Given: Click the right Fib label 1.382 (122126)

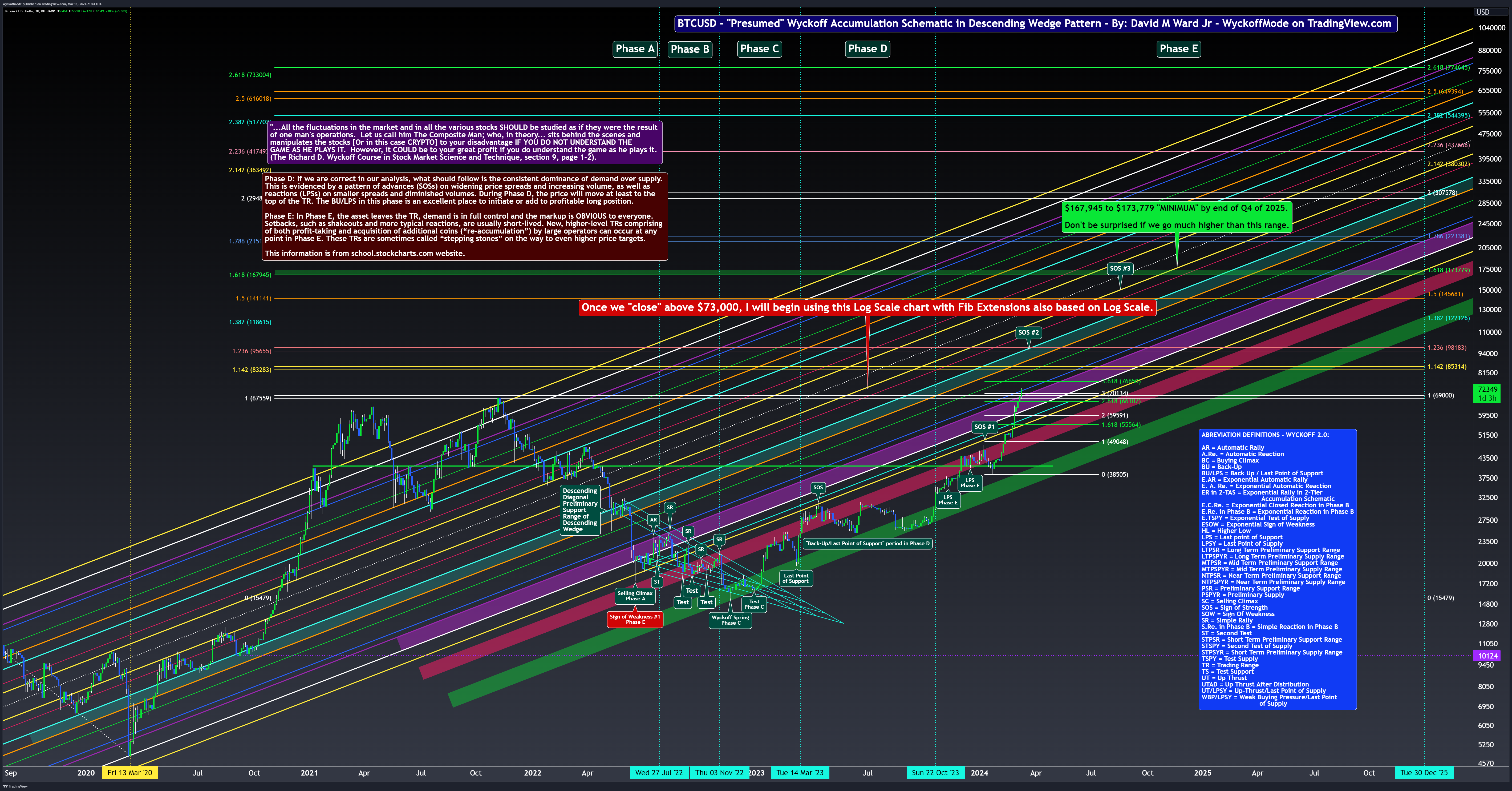Looking at the screenshot, I should coord(1449,318).
